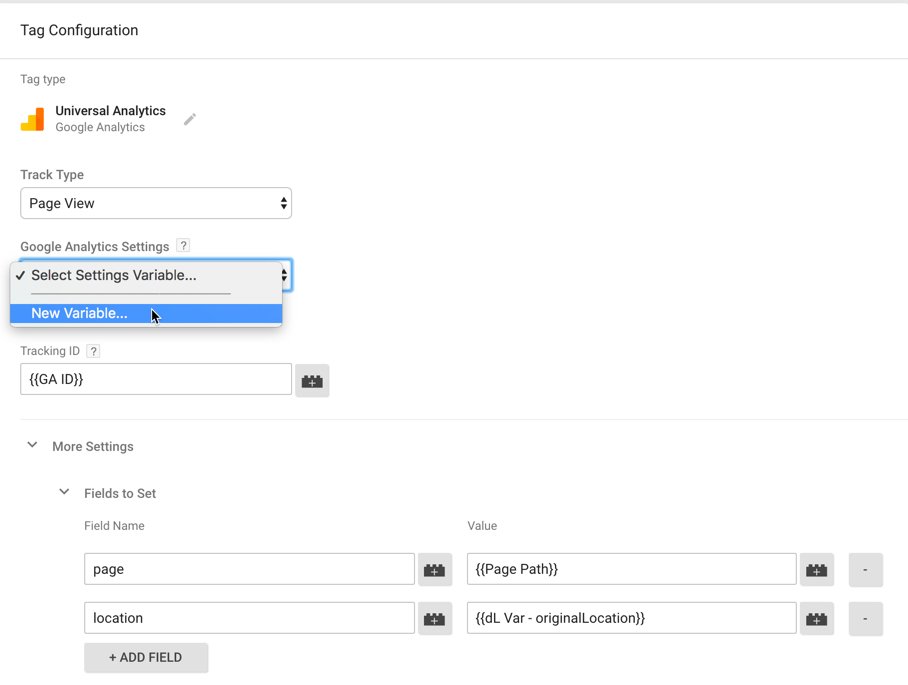Open variable picker next to Page Path value
Viewport: 908px width, 685px height.
pyautogui.click(x=817, y=570)
